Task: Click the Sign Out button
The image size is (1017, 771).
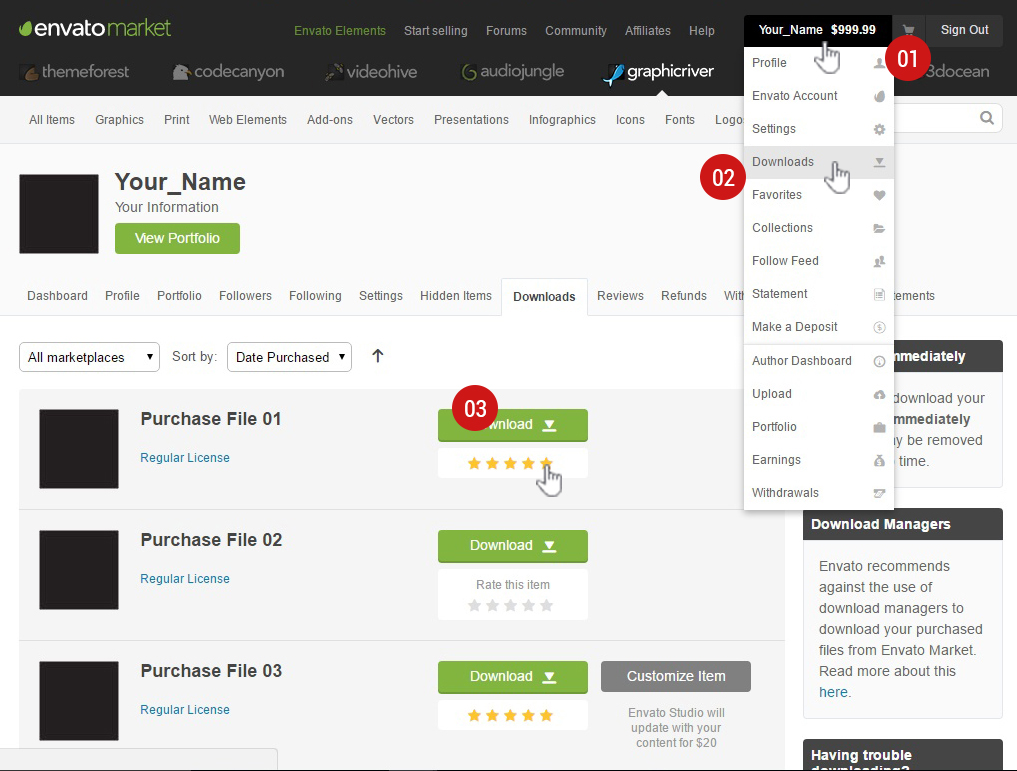Action: pos(964,30)
